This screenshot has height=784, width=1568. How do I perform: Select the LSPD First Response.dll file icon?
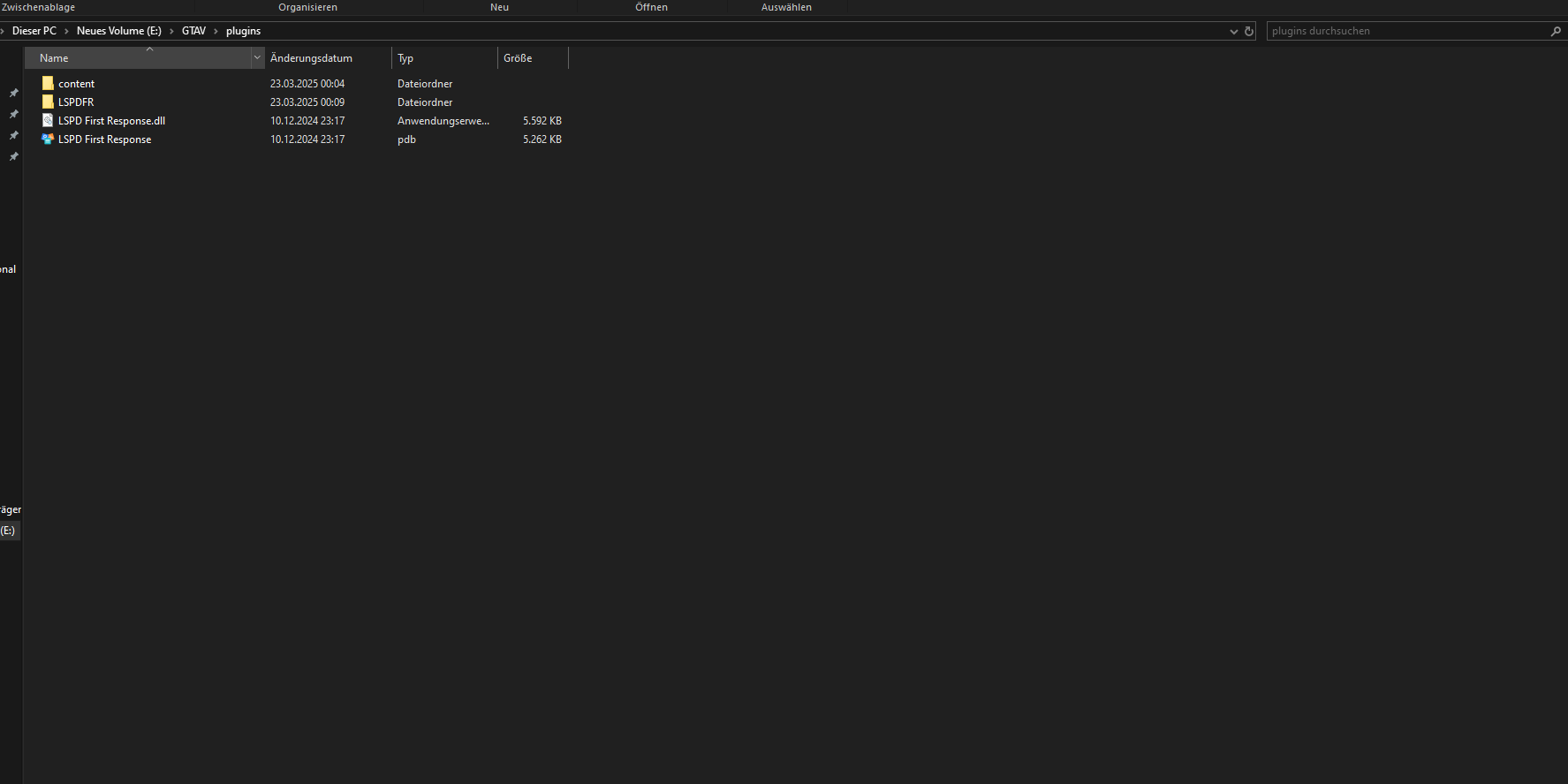click(x=48, y=121)
